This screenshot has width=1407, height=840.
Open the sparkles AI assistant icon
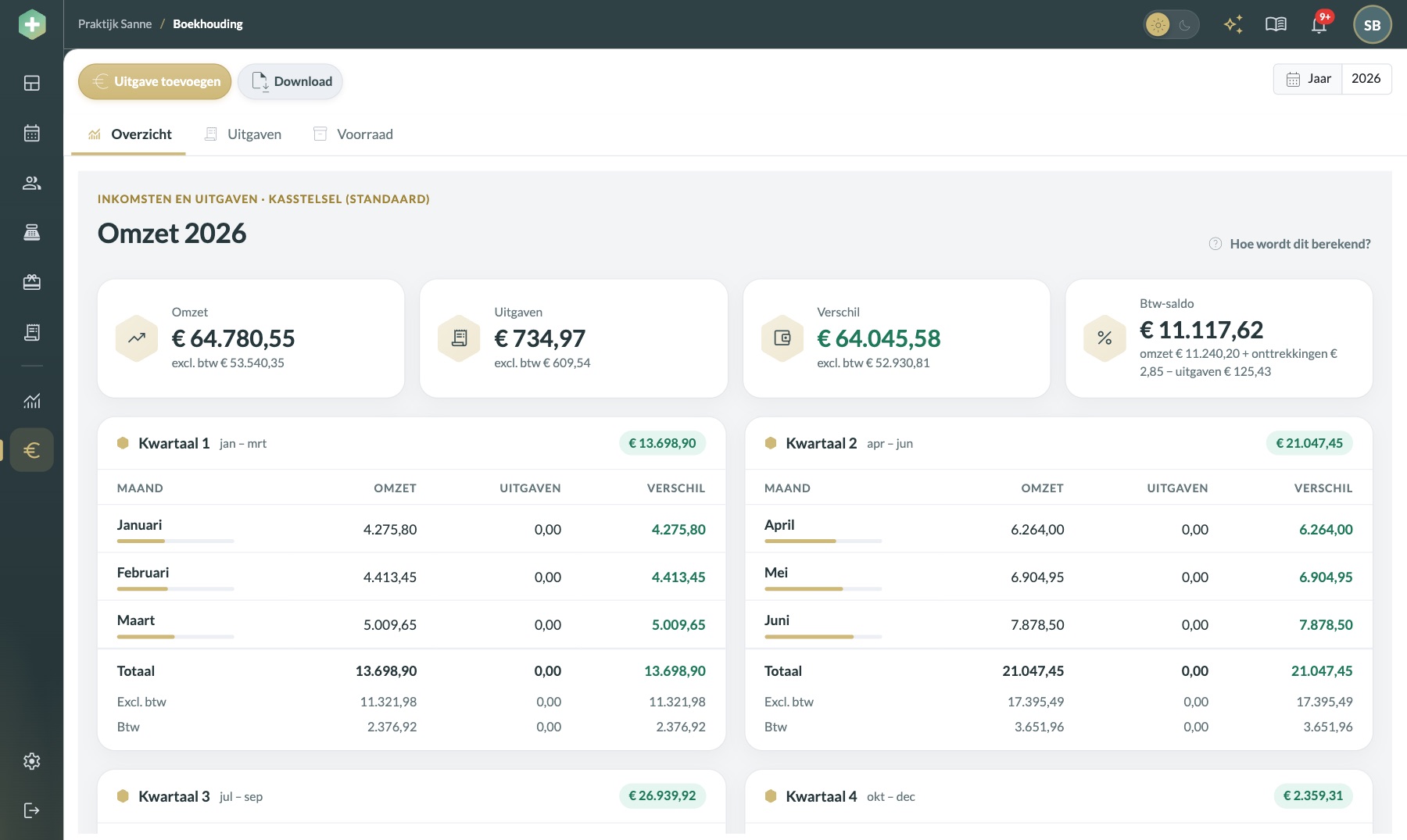coord(1233,24)
